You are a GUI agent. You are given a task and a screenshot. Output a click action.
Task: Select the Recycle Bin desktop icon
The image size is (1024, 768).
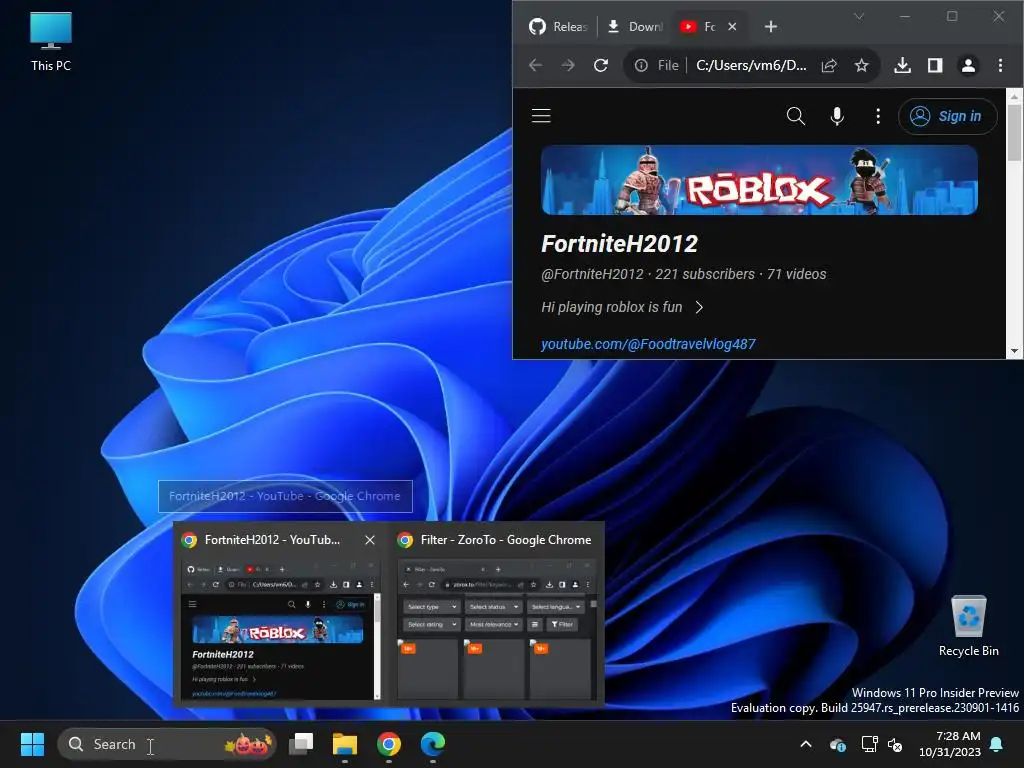tap(968, 626)
